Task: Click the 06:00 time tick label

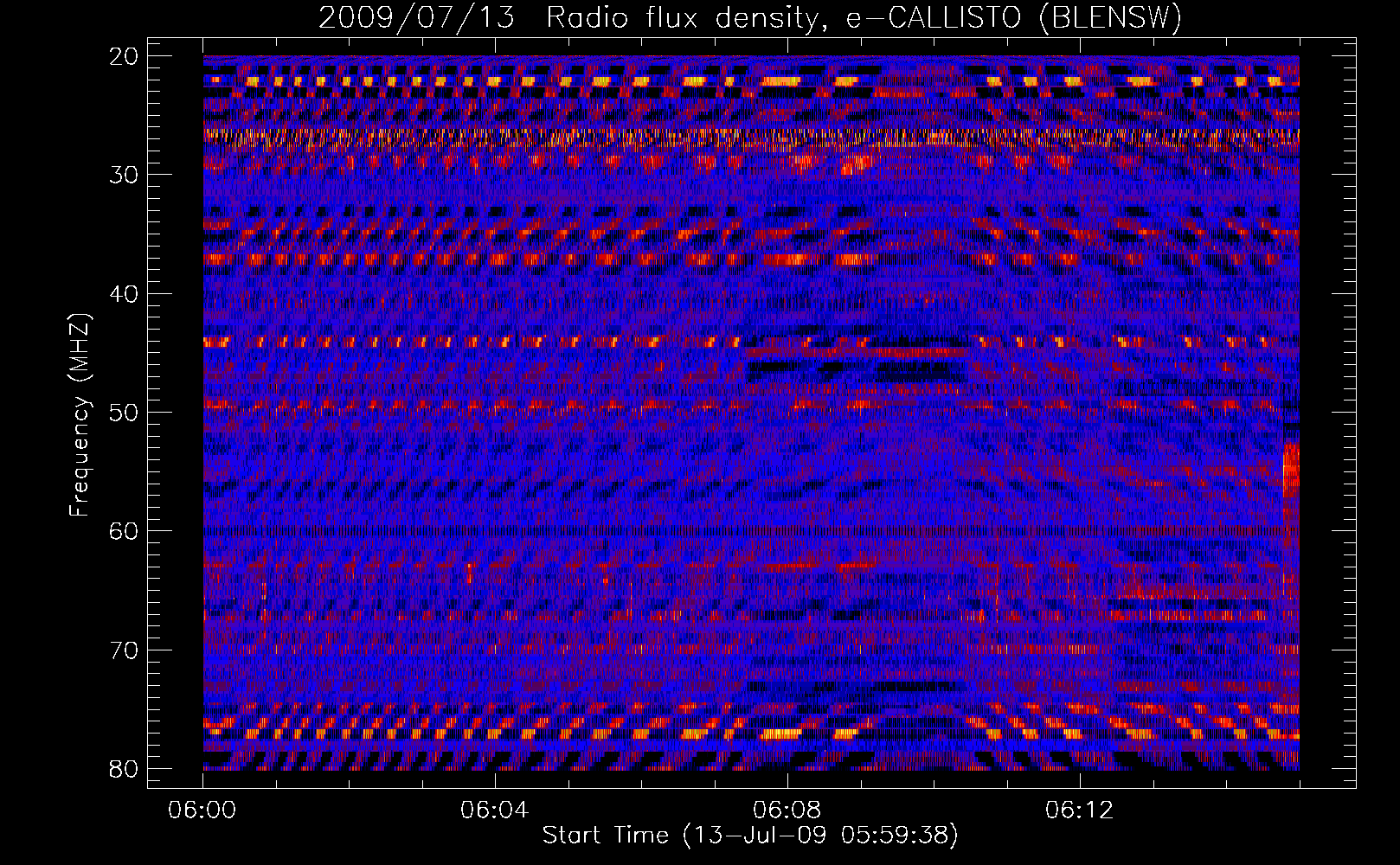Action: click(x=202, y=811)
